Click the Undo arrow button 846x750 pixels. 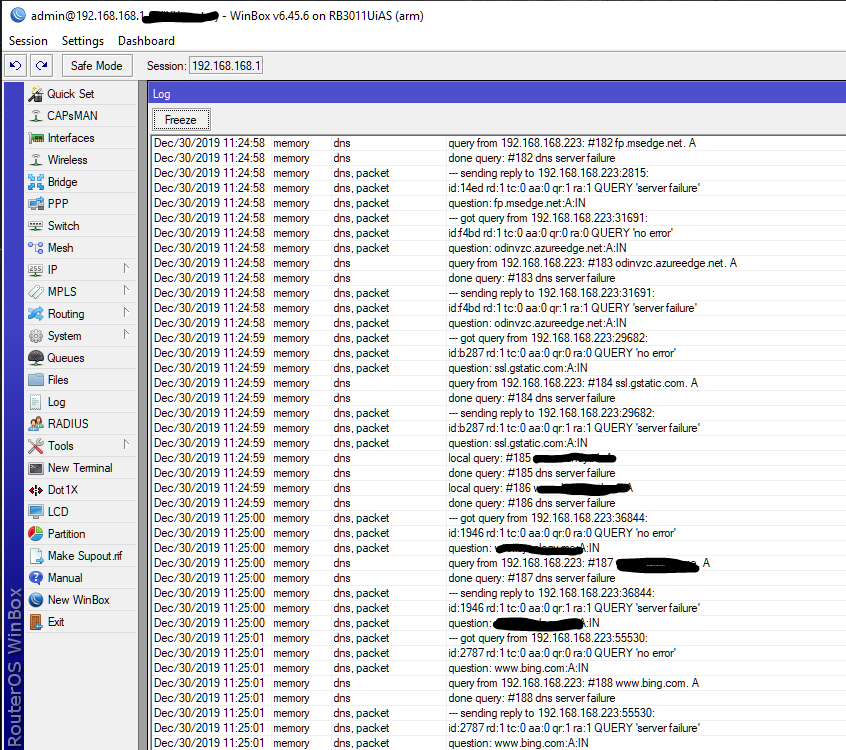pyautogui.click(x=15, y=66)
